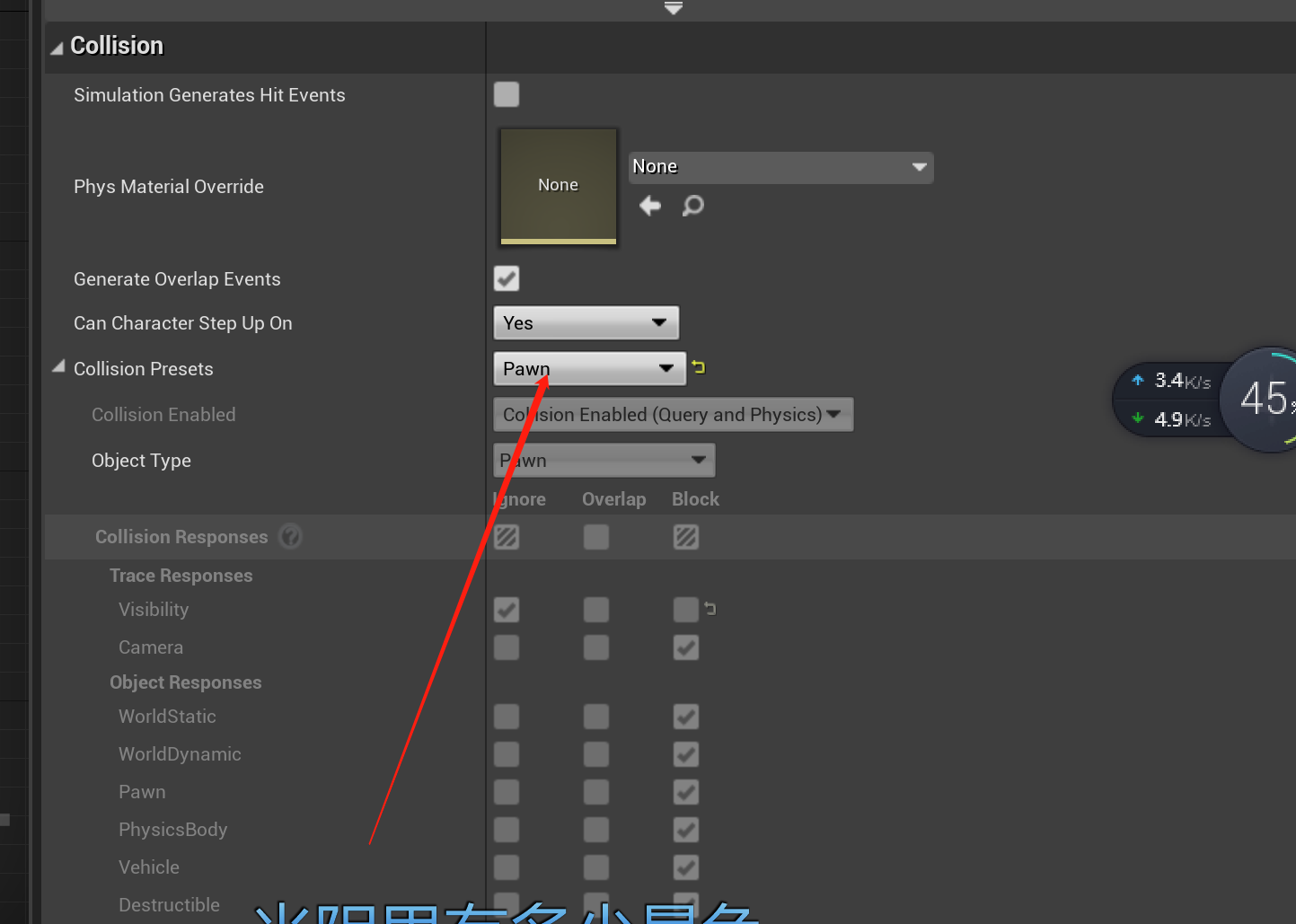
Task: Set all Collision Responses to Overlap
Action: coord(596,537)
